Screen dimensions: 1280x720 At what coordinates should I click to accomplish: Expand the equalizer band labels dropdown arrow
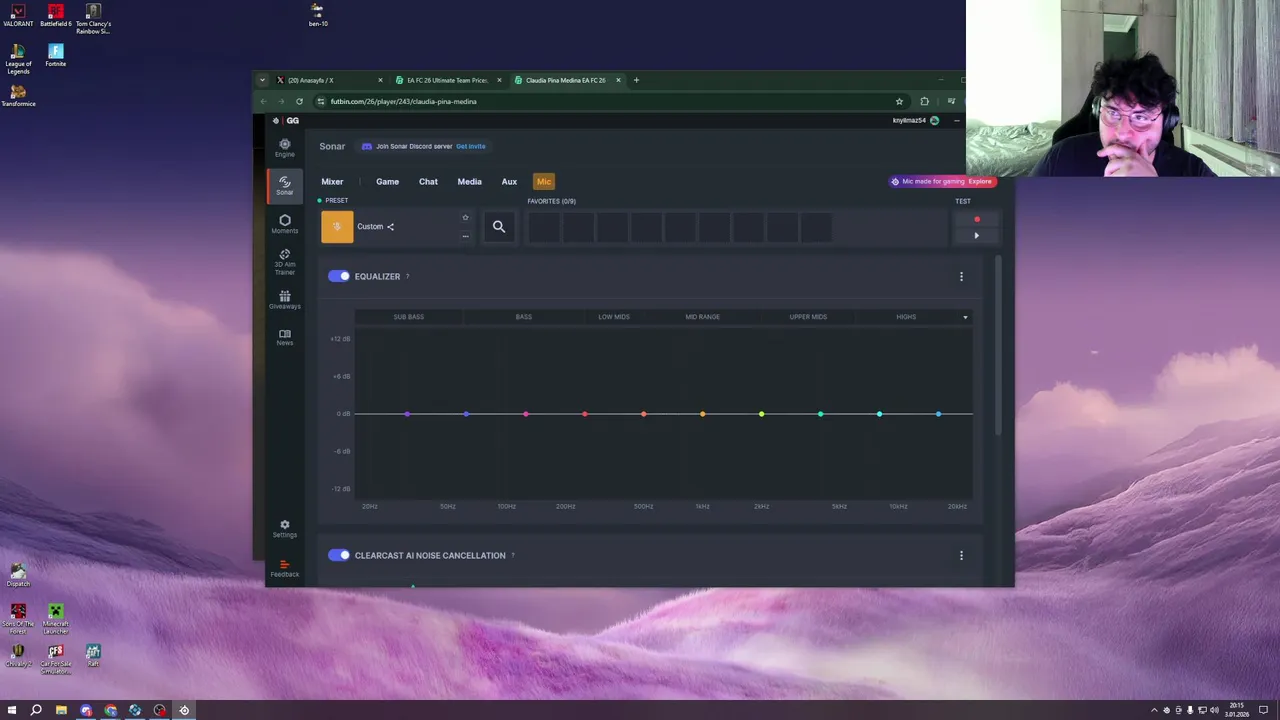(x=965, y=317)
